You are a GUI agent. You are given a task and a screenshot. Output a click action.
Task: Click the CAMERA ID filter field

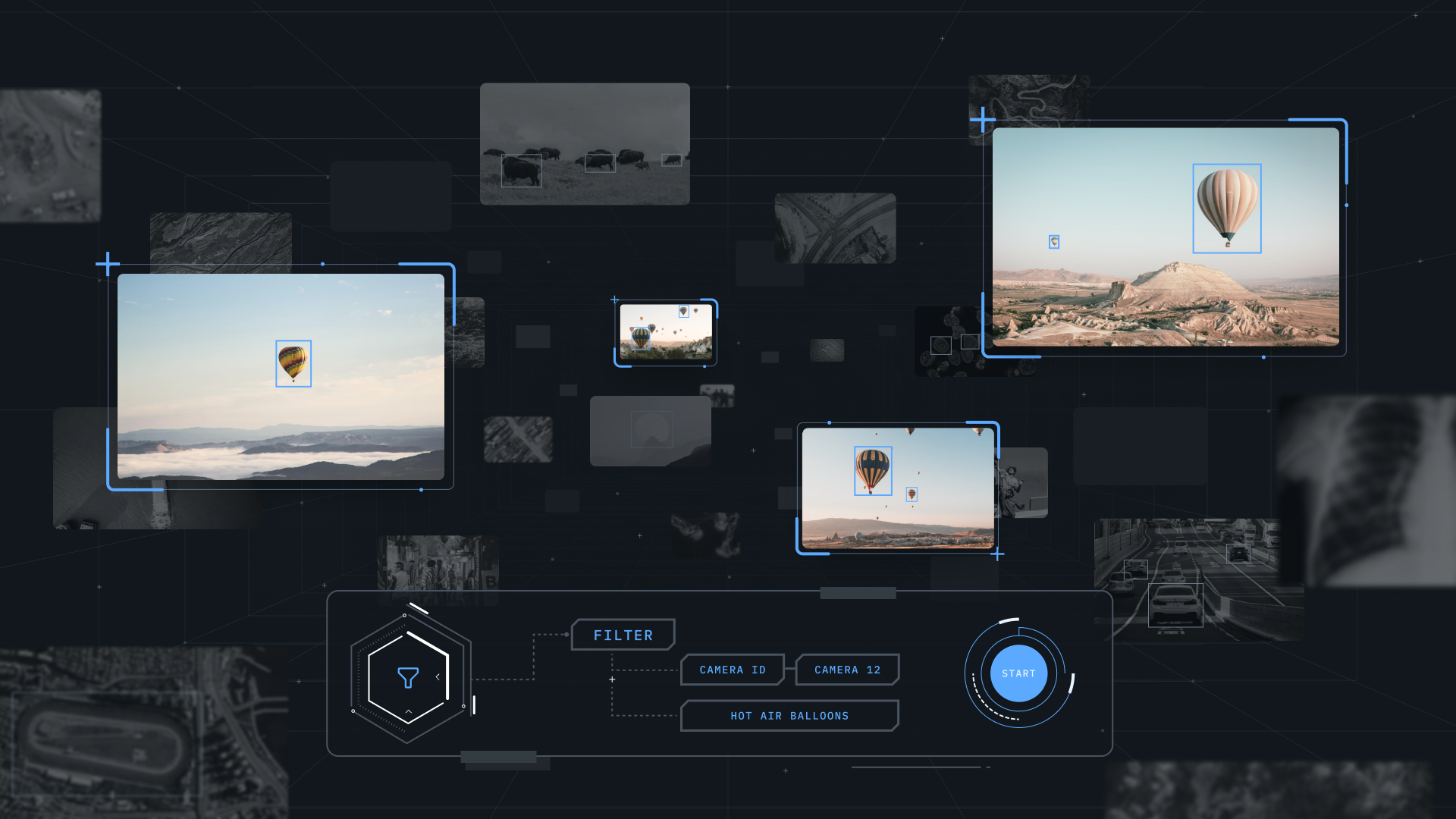(x=733, y=670)
